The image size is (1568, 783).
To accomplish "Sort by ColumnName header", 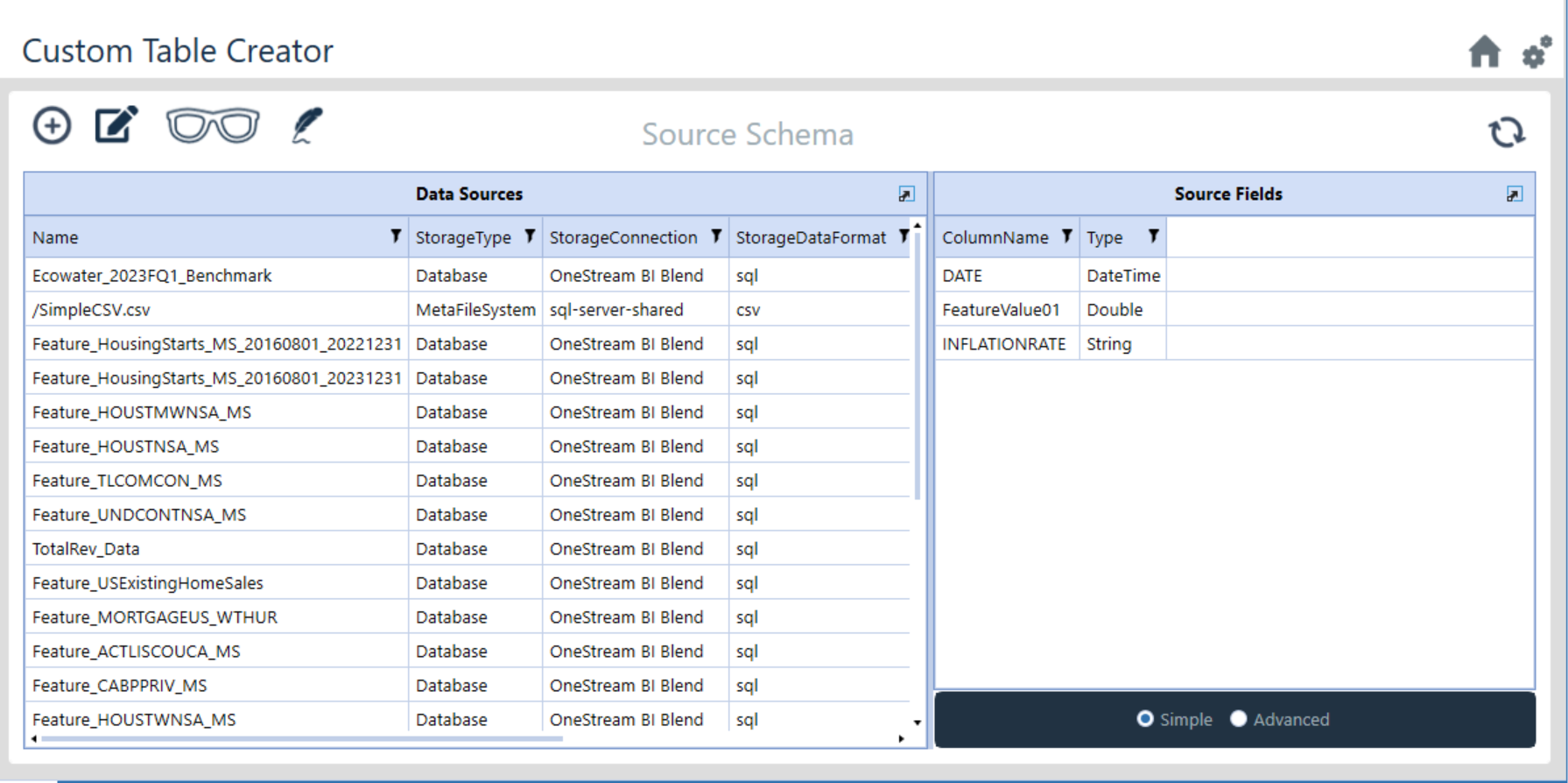I will coord(995,237).
